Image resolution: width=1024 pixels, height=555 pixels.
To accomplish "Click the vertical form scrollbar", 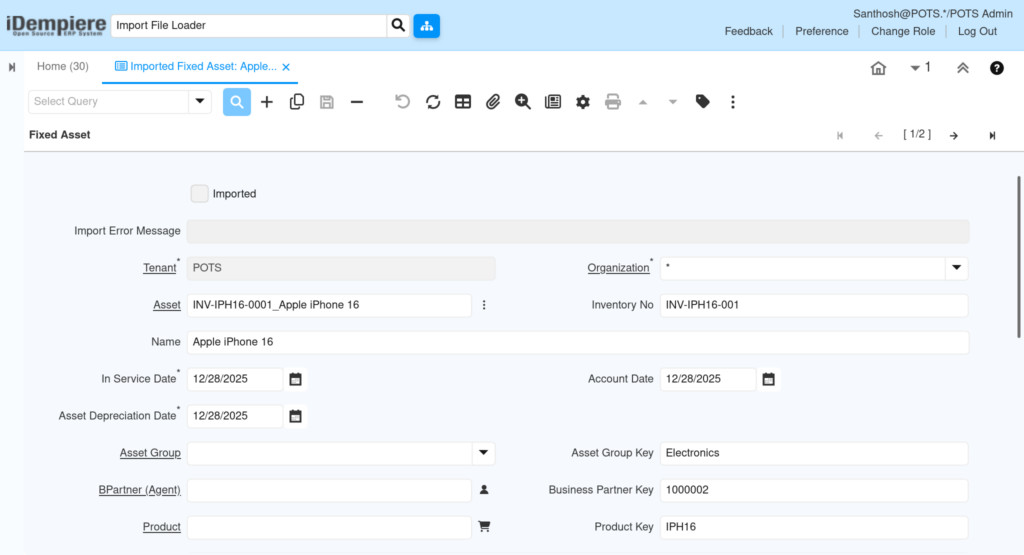I will 1019,257.
